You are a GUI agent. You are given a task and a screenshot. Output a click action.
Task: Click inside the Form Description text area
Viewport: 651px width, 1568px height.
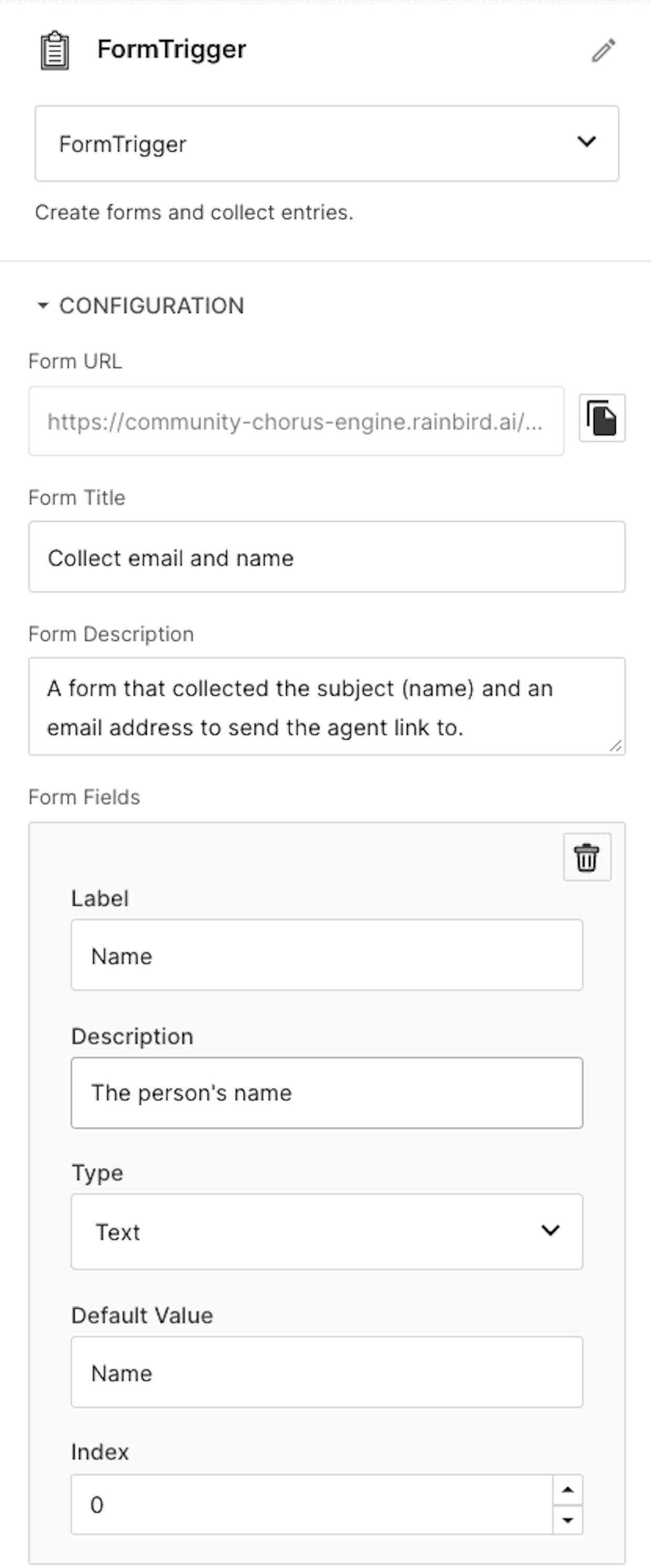[327, 706]
